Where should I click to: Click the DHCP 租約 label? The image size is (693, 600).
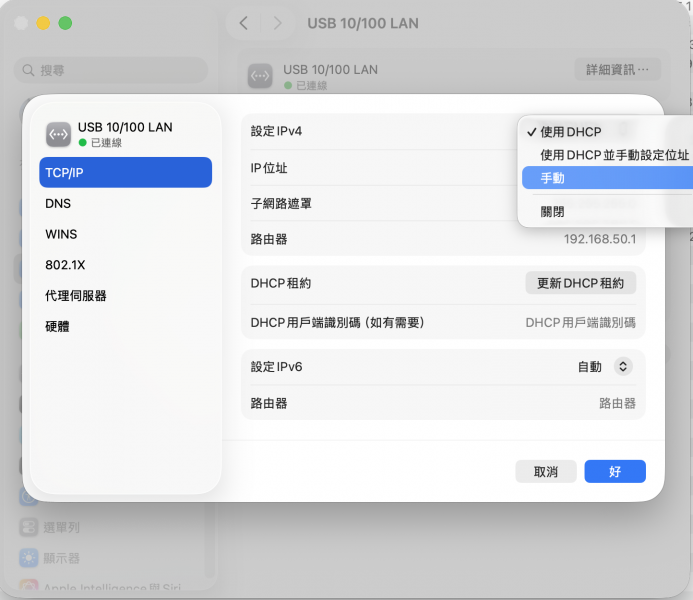tap(281, 283)
